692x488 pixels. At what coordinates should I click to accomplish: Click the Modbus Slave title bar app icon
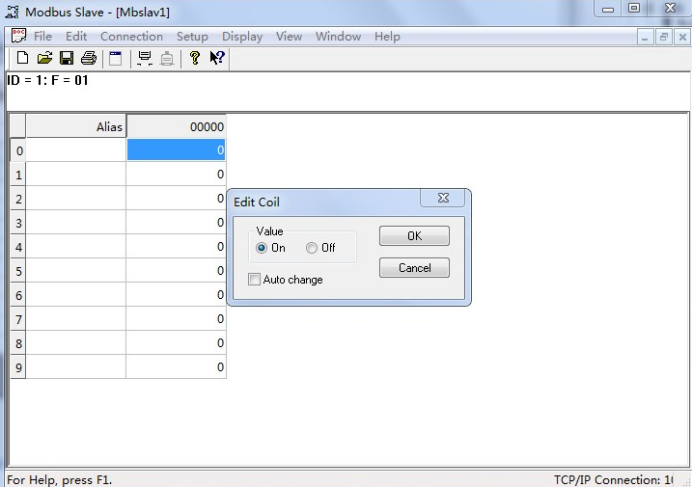tap(12, 12)
